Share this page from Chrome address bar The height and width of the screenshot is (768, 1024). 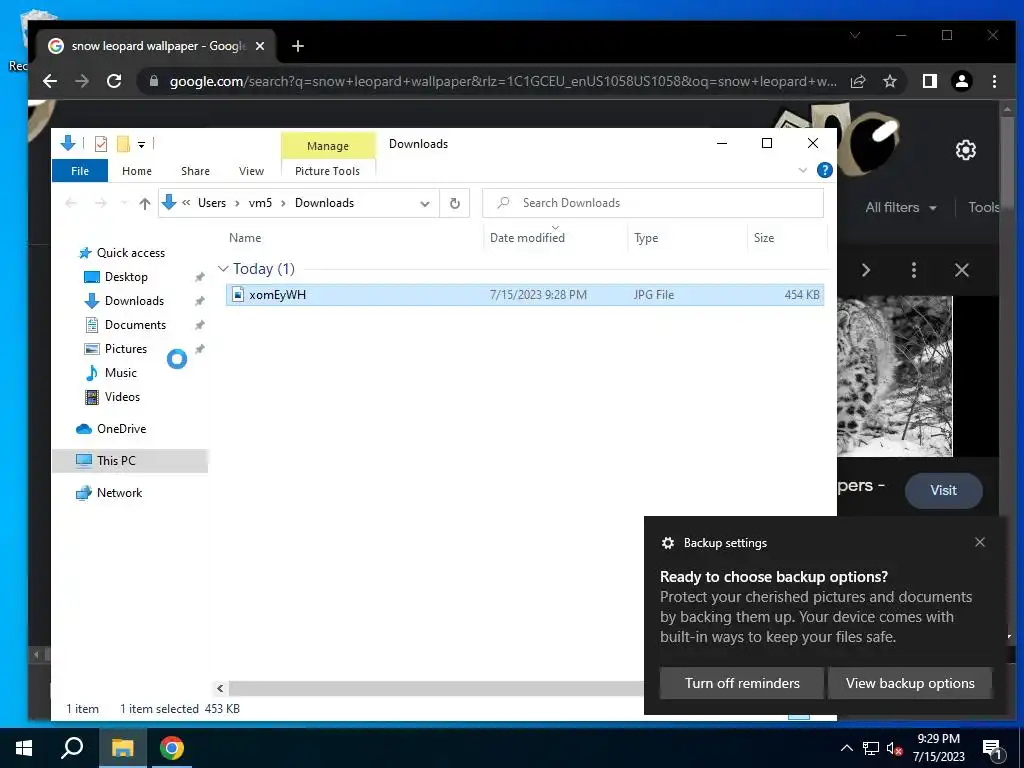click(858, 81)
